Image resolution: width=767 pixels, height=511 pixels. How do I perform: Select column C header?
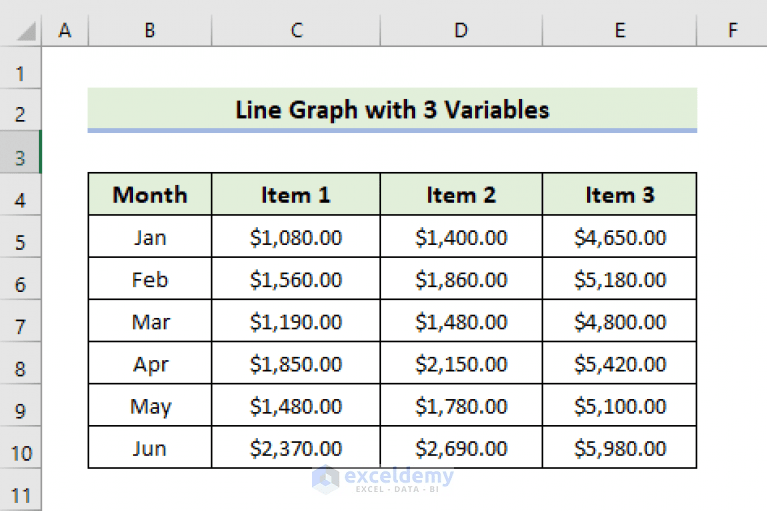point(296,31)
